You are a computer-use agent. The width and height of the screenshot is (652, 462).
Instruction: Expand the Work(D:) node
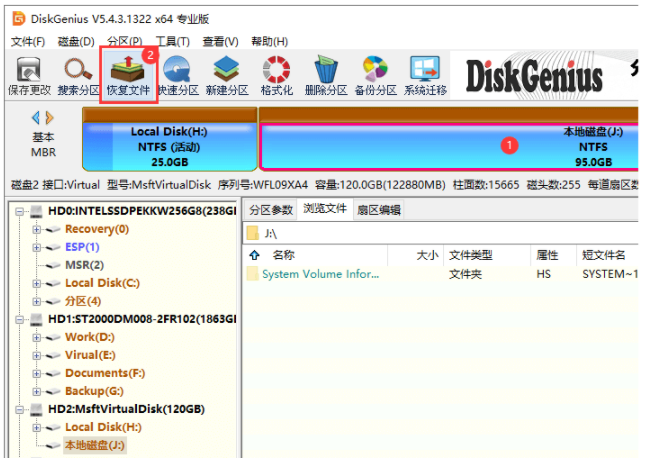tap(37, 338)
